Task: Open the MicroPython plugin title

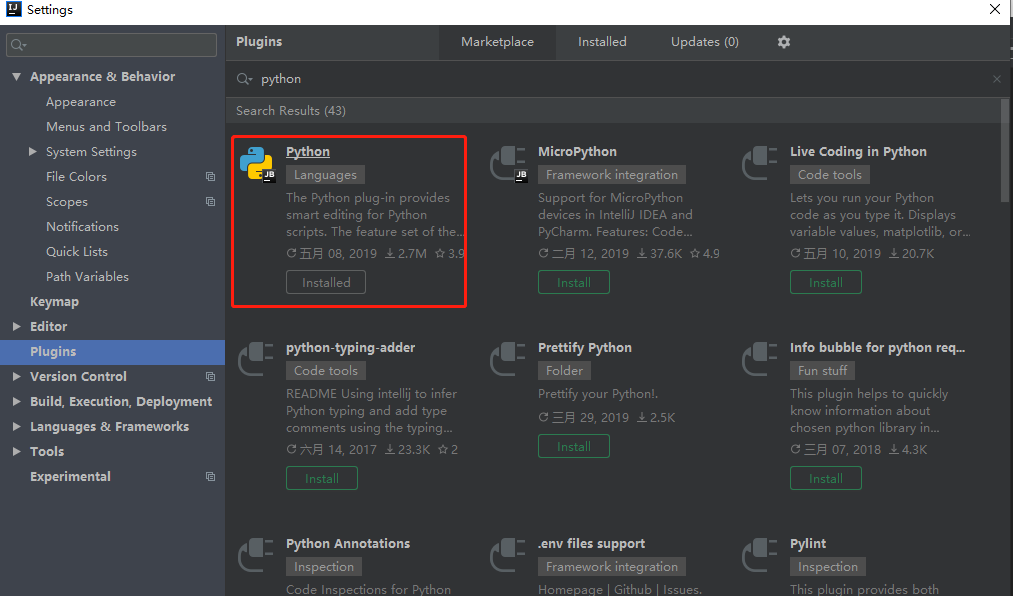Action: [578, 152]
